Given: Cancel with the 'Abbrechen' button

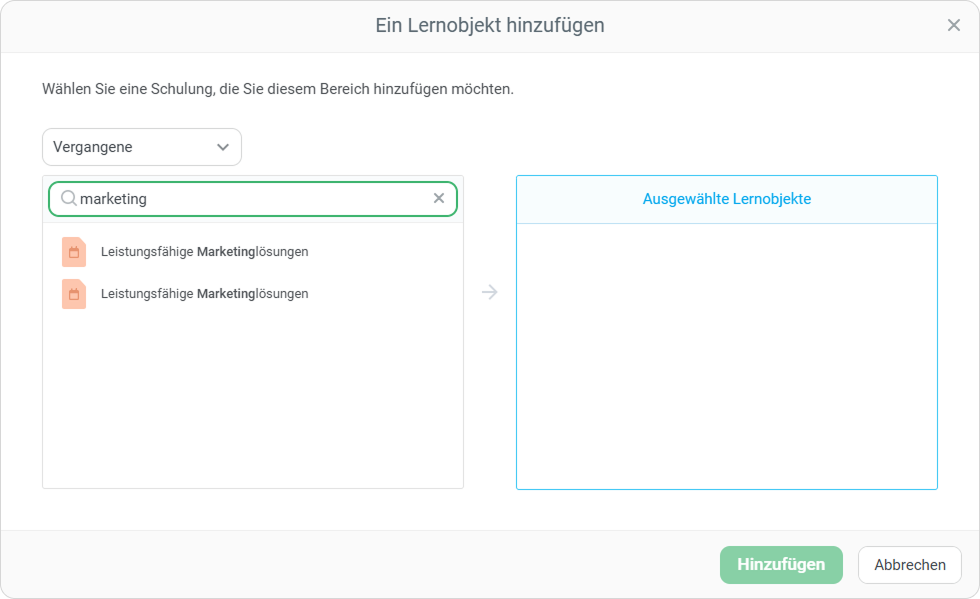Looking at the screenshot, I should click(x=909, y=565).
